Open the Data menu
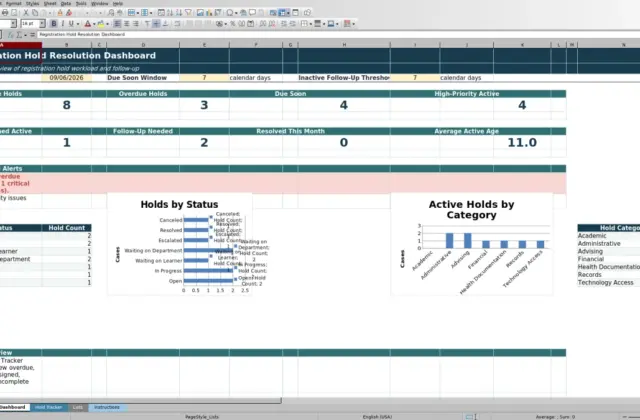Screen dimensions: 640x420 pyautogui.click(x=66, y=3)
